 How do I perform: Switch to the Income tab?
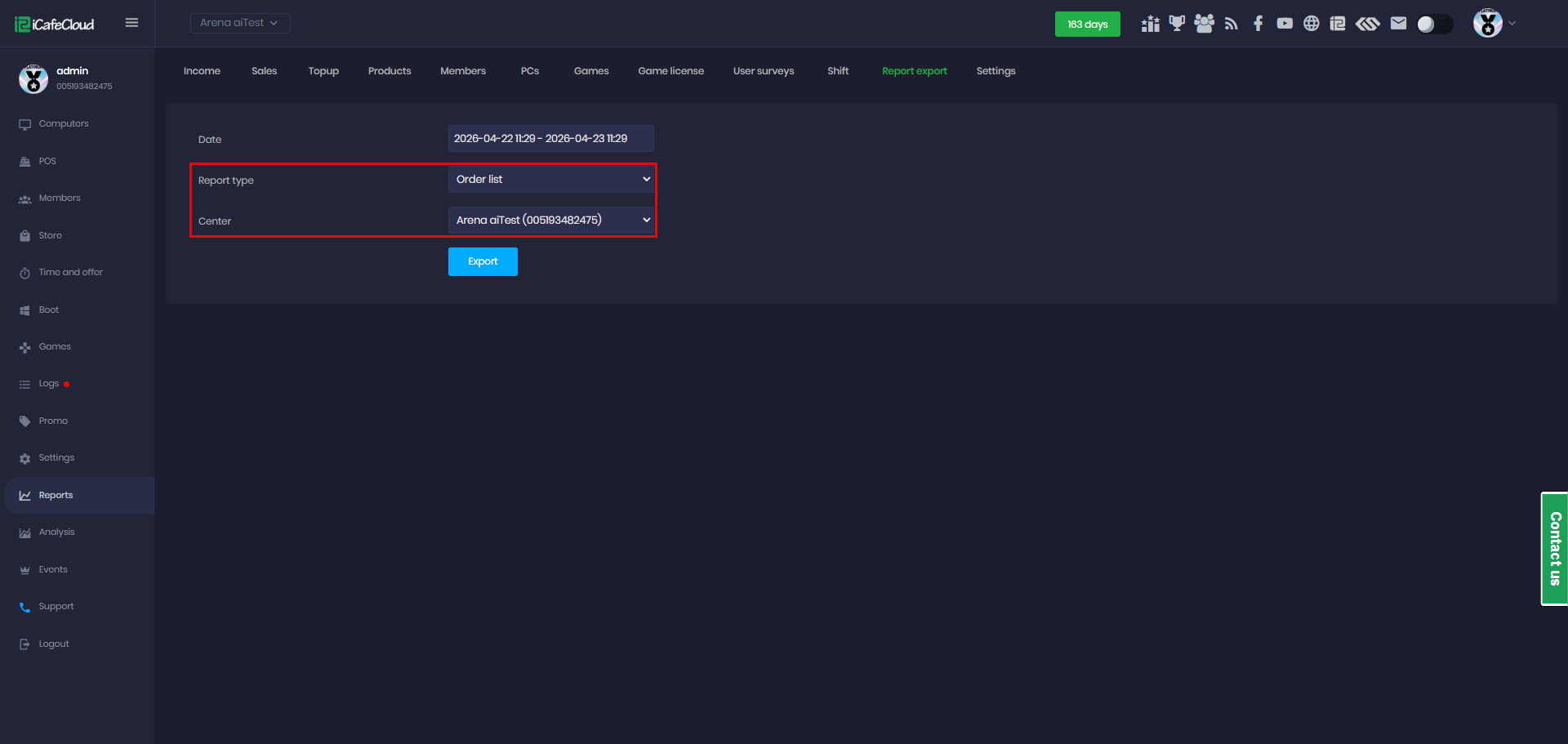click(x=202, y=71)
